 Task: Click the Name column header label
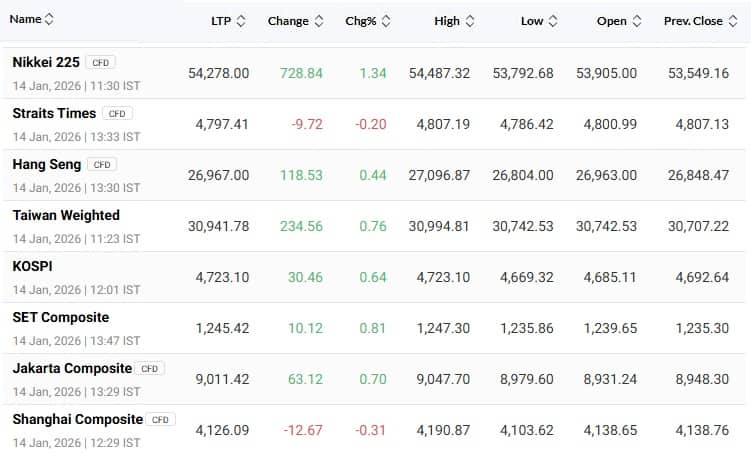coord(25,19)
